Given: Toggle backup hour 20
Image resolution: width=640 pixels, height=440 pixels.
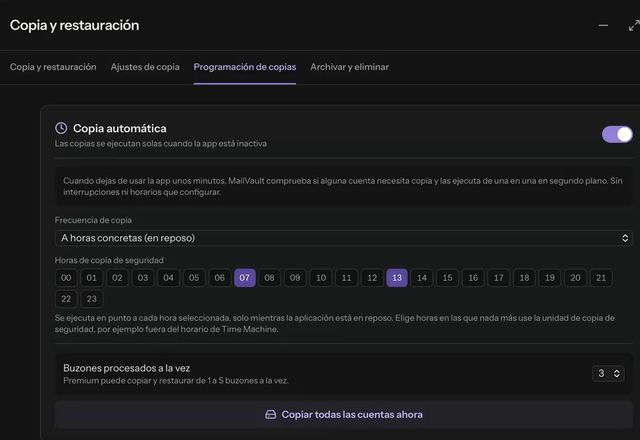Looking at the screenshot, I should point(576,278).
